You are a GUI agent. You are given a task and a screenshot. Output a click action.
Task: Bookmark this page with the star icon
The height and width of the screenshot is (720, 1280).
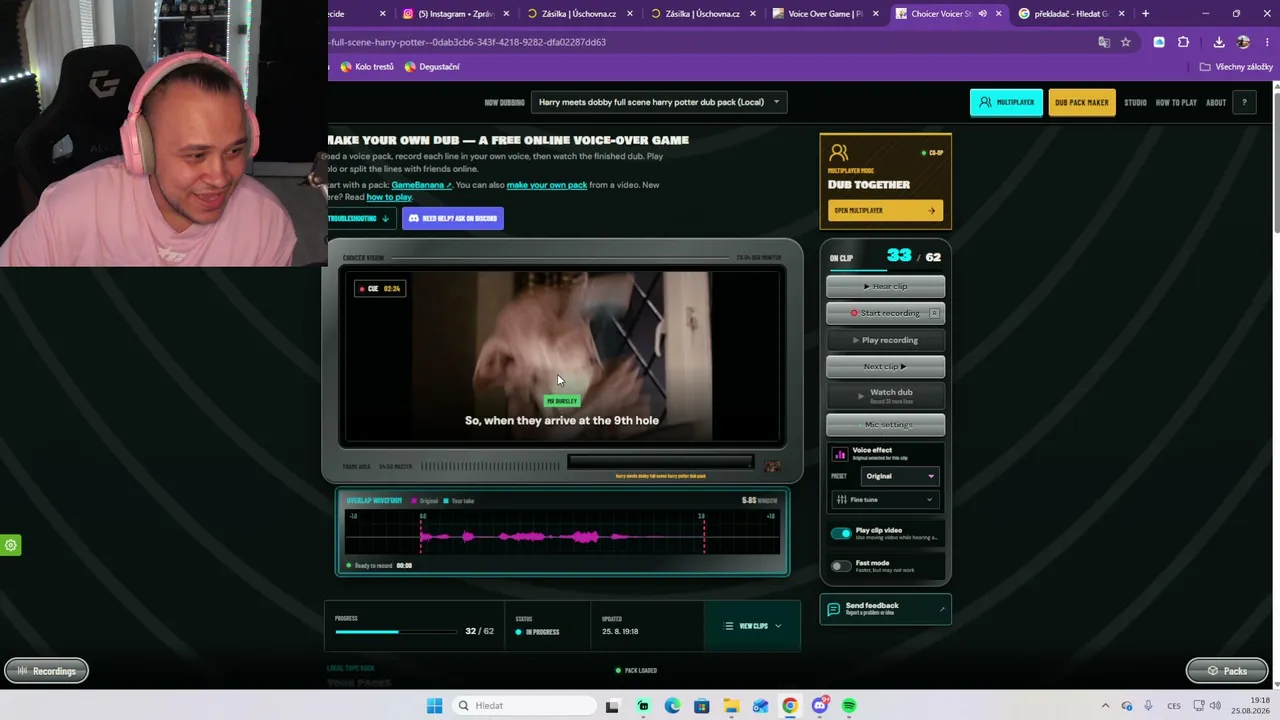click(1126, 42)
